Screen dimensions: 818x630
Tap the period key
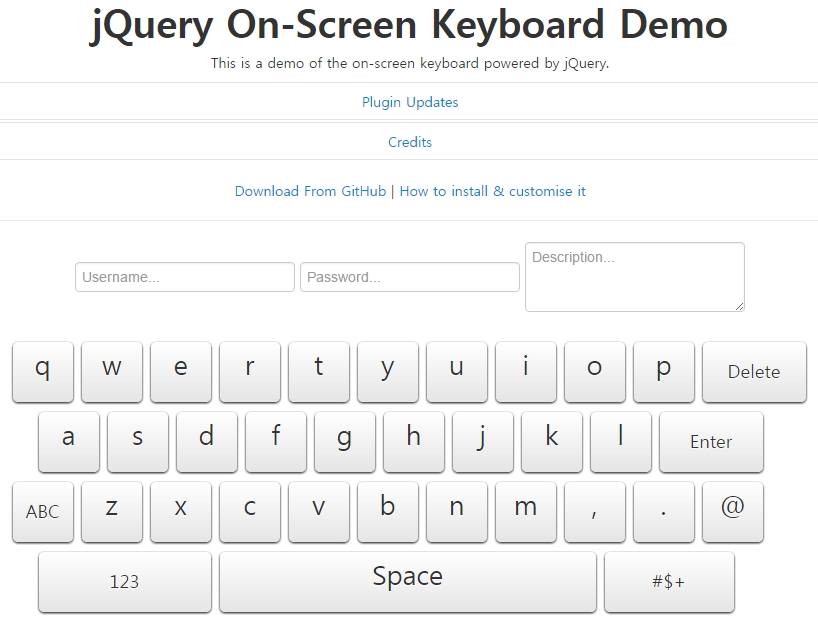pos(664,512)
